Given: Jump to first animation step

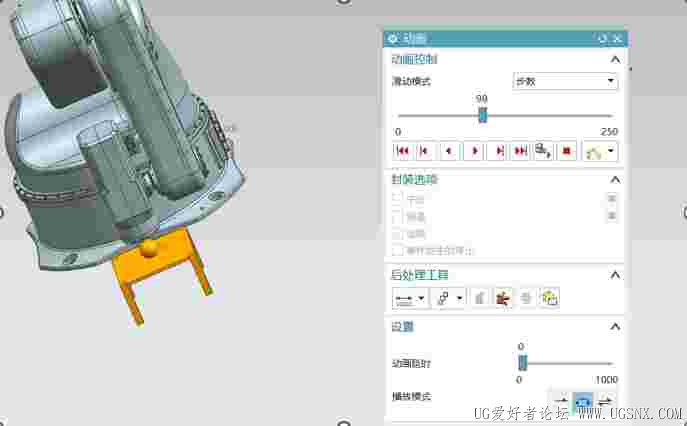Looking at the screenshot, I should click(x=403, y=151).
